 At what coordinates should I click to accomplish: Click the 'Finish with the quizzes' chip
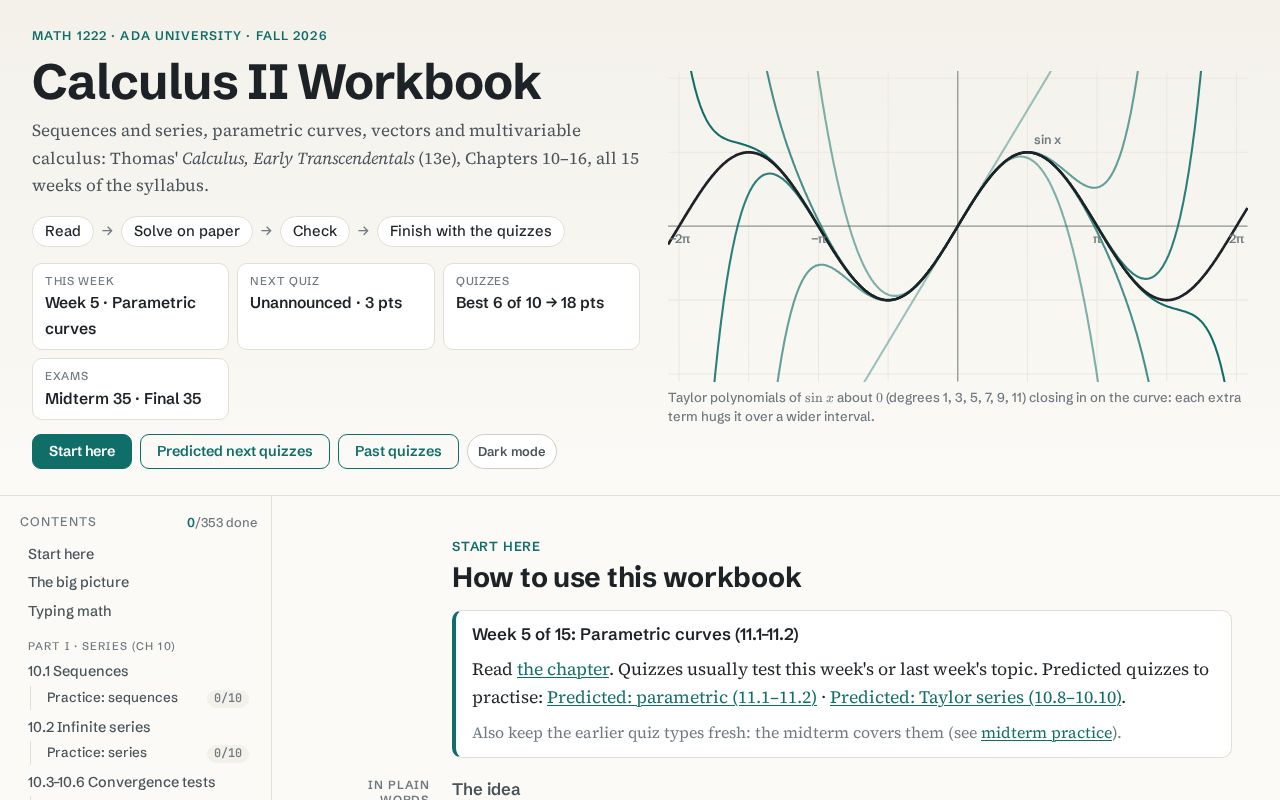pyautogui.click(x=471, y=231)
